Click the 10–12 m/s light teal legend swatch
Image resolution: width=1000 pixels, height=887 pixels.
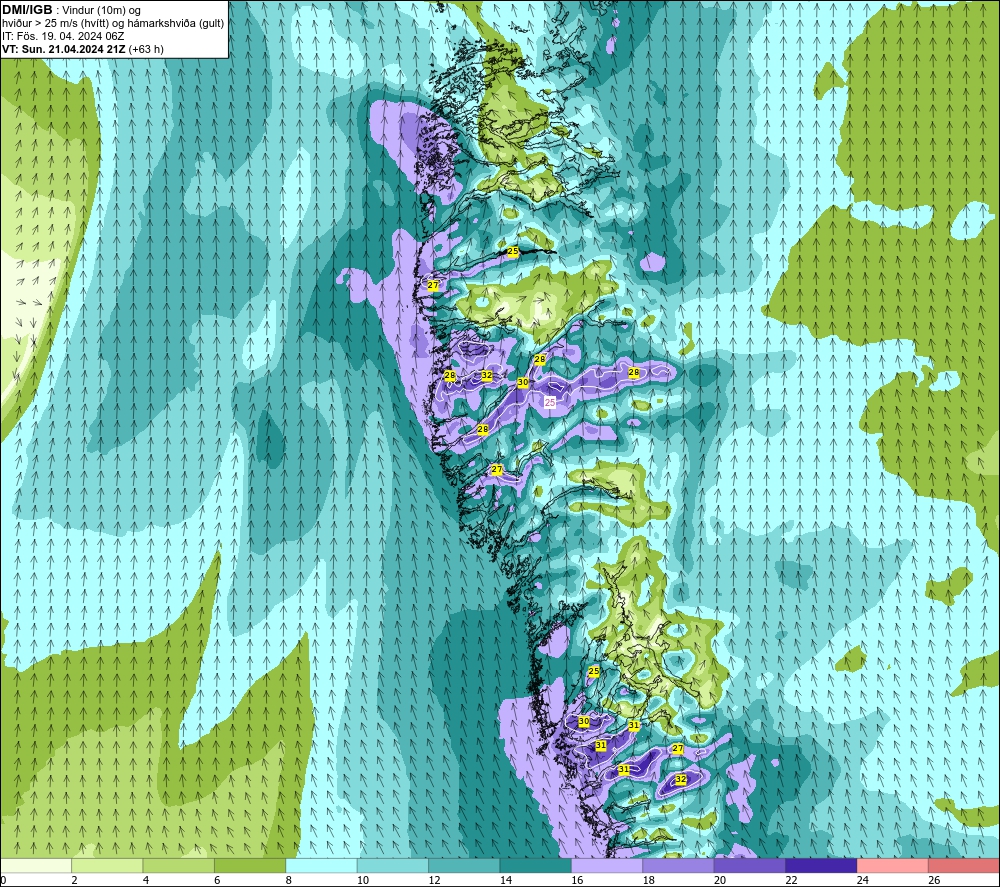(393, 865)
